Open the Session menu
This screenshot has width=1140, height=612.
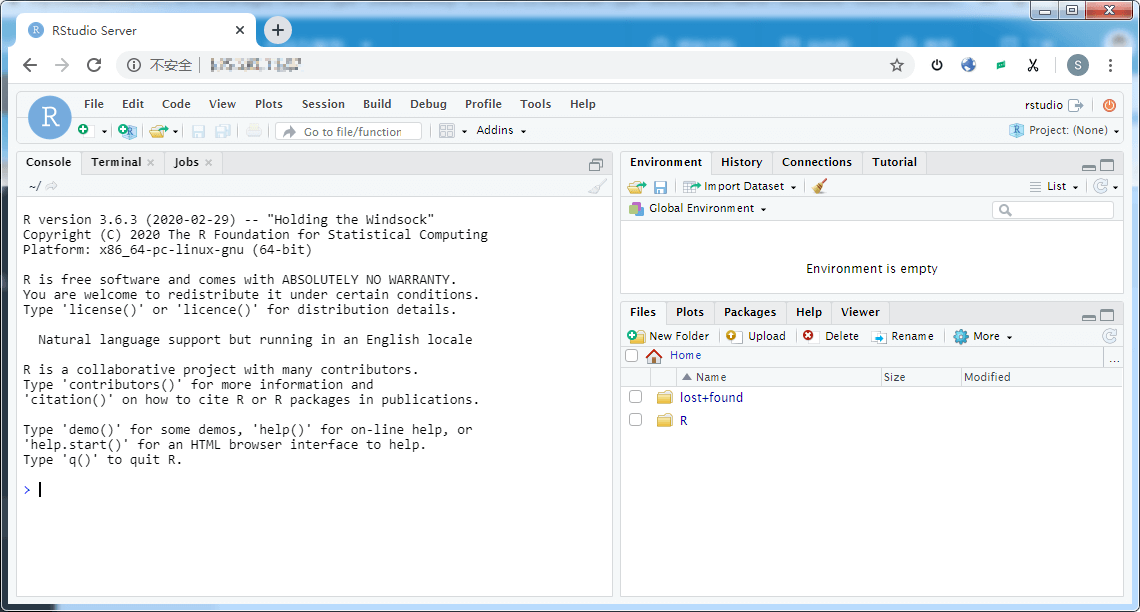(324, 104)
